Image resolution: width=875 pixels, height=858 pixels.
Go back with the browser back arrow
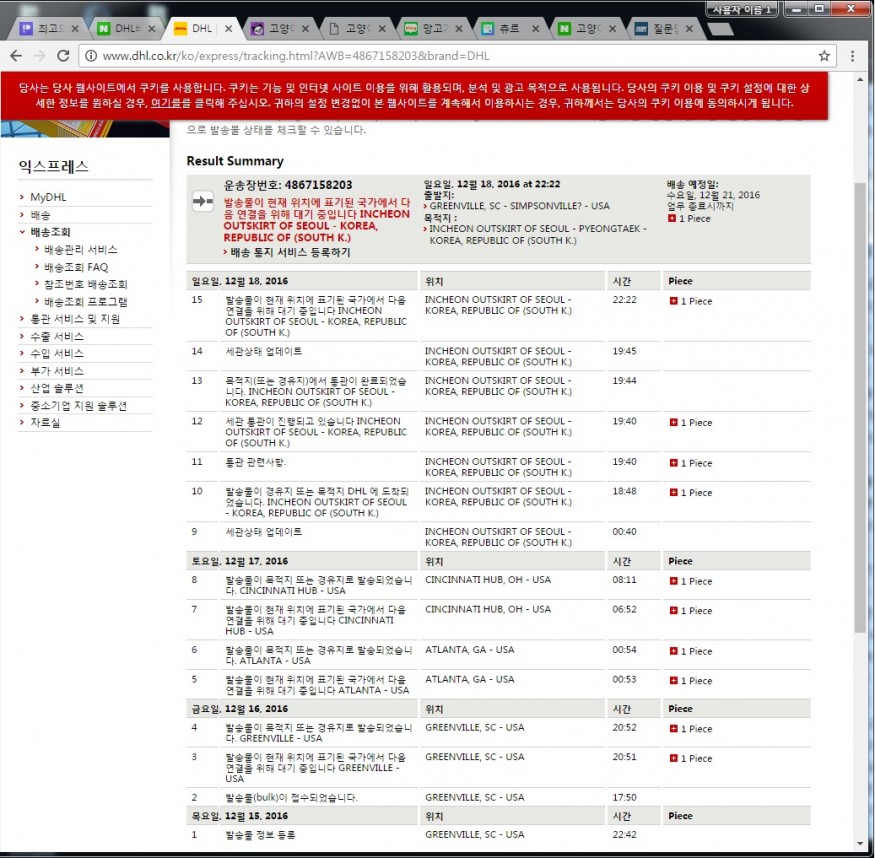pos(16,56)
